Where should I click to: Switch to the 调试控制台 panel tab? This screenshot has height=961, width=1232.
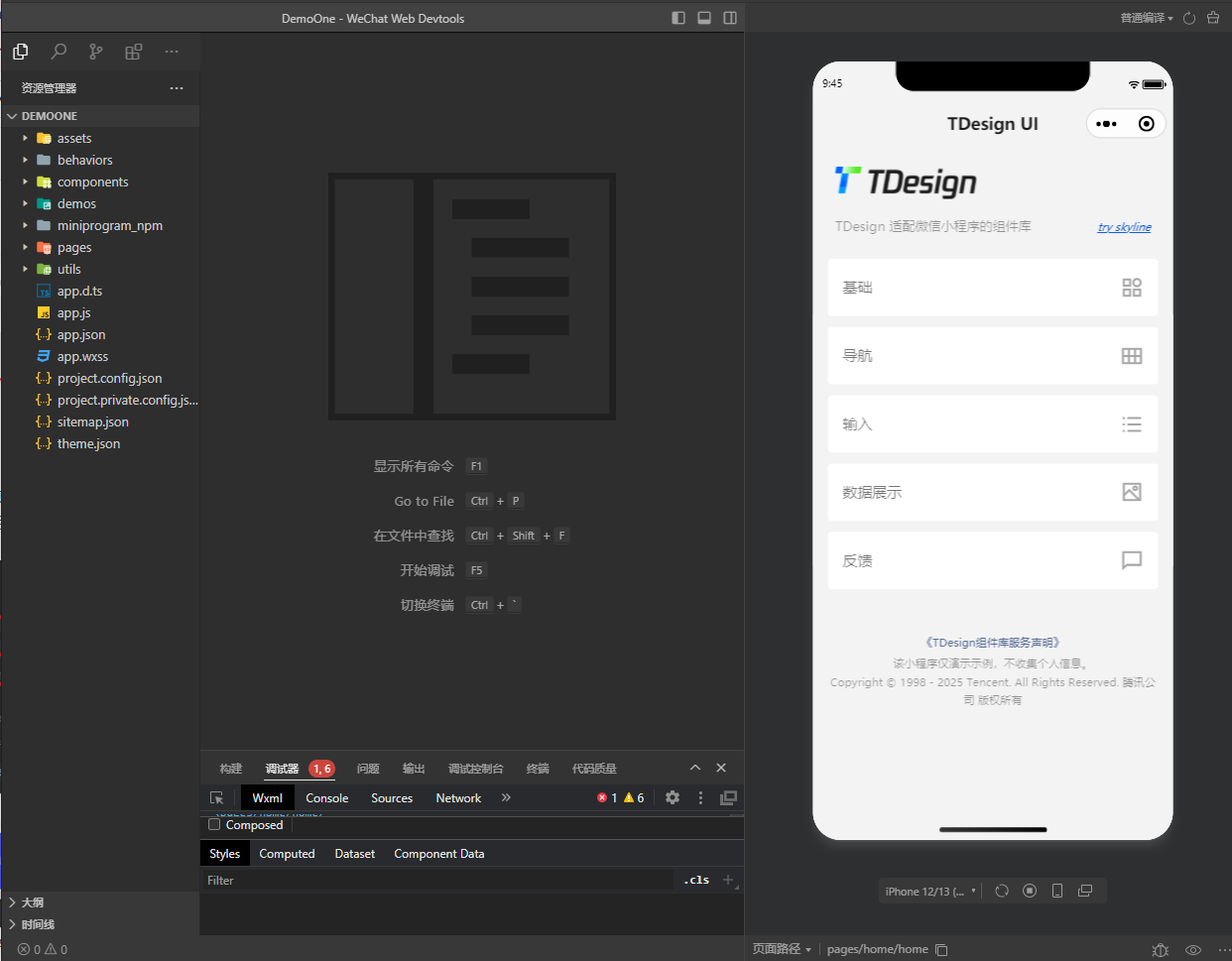tap(476, 769)
